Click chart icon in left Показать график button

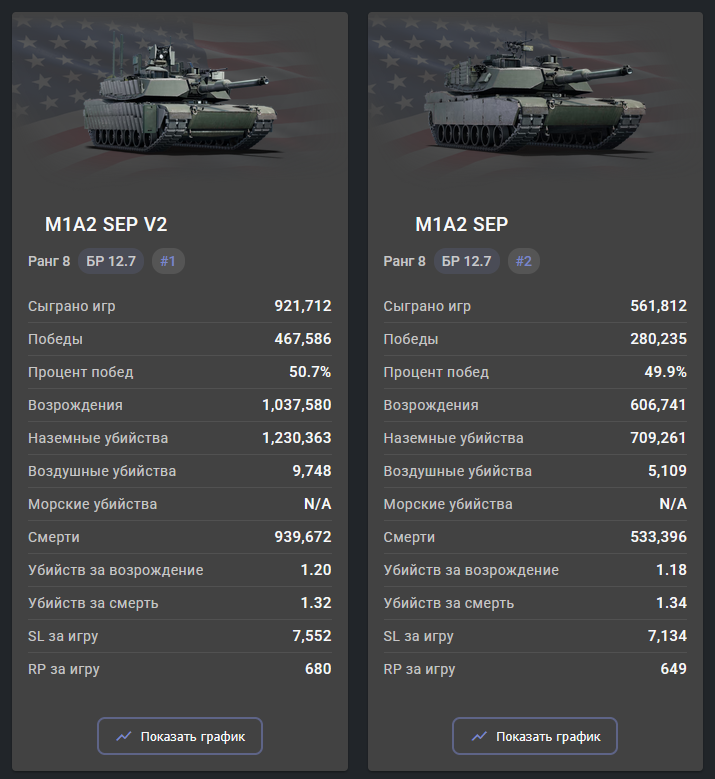point(124,736)
